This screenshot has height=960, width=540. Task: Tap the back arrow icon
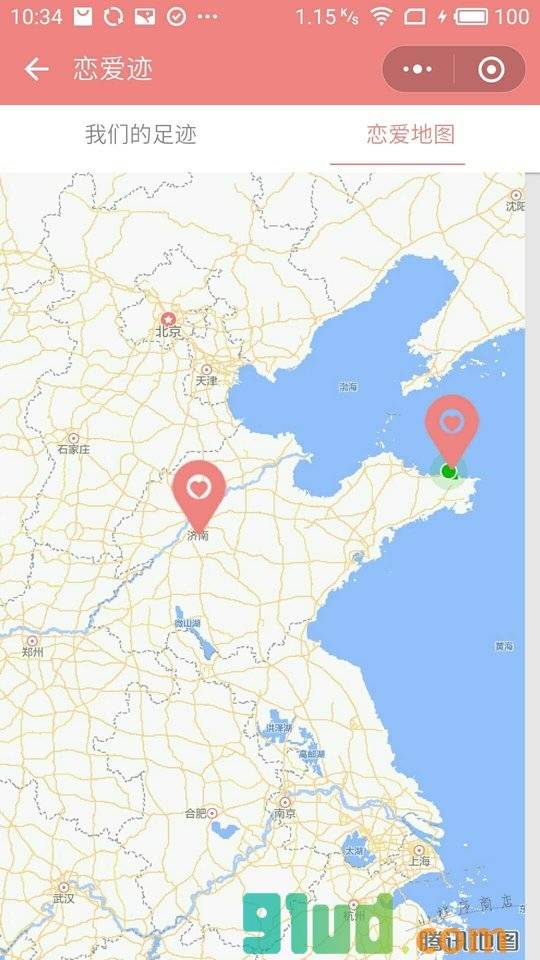tap(36, 69)
